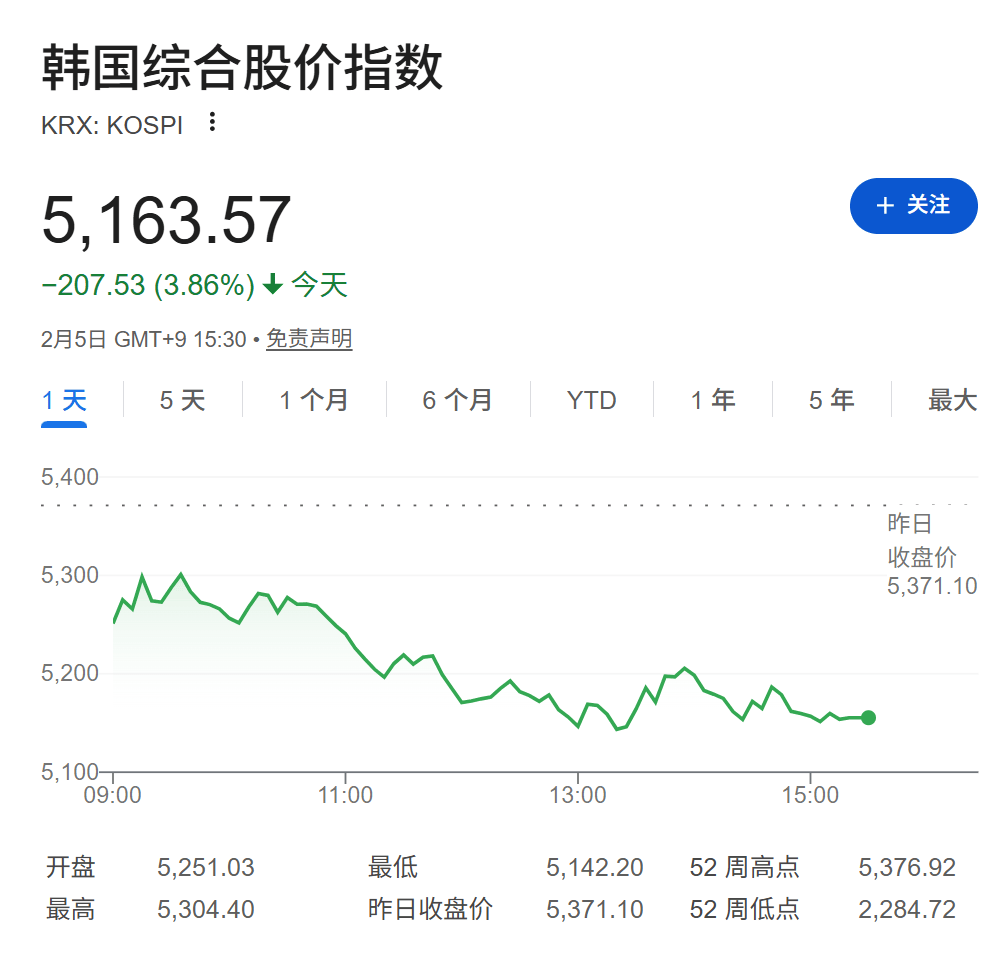Click the currently active 1天 tab
This screenshot has height=969, width=991.
coord(63,399)
